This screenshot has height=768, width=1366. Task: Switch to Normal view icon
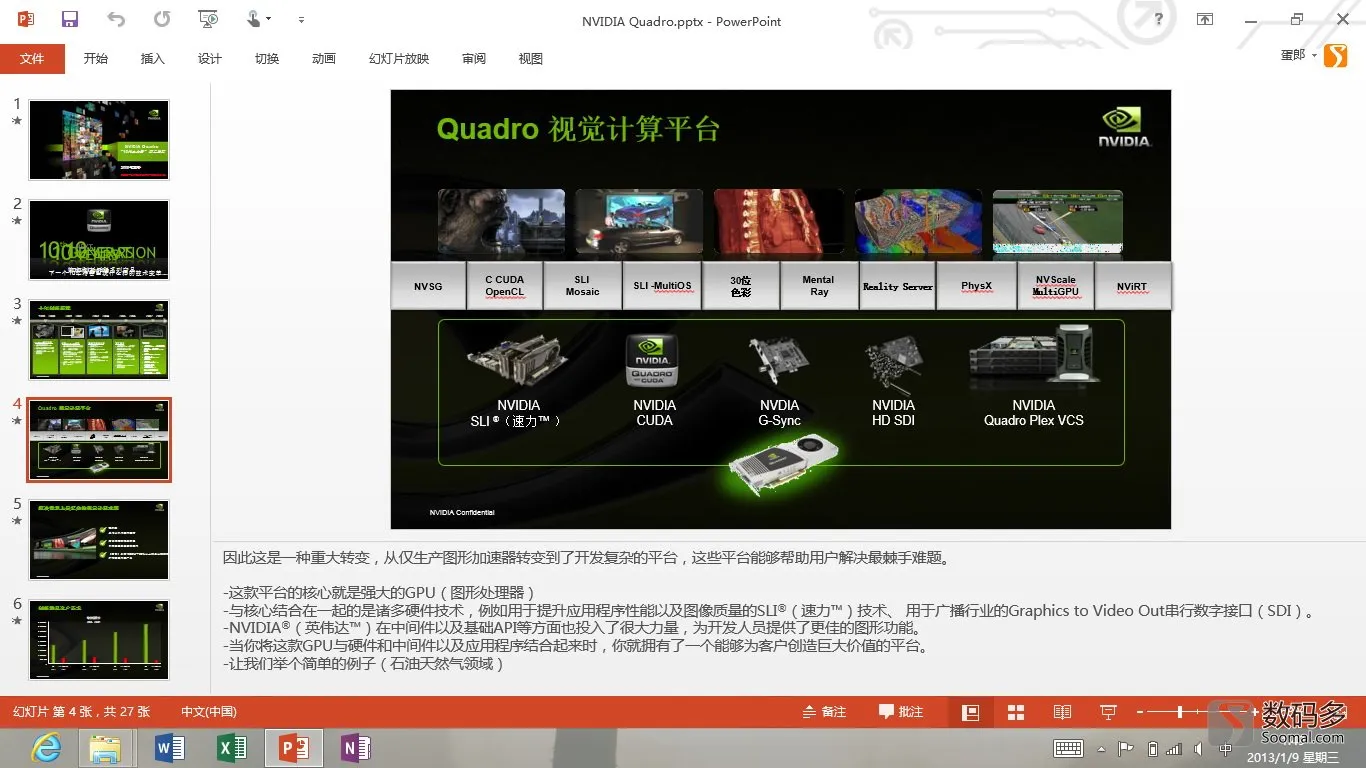click(970, 712)
